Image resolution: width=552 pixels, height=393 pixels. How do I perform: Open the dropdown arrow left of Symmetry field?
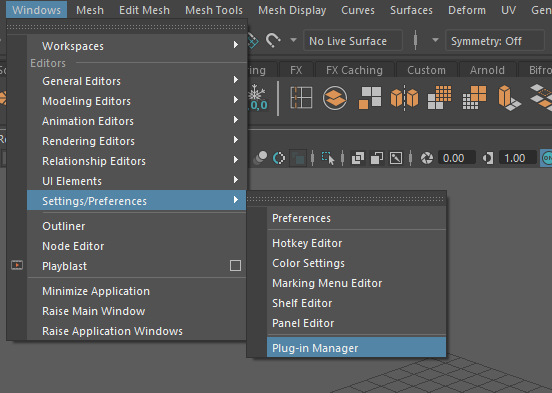[x=435, y=40]
